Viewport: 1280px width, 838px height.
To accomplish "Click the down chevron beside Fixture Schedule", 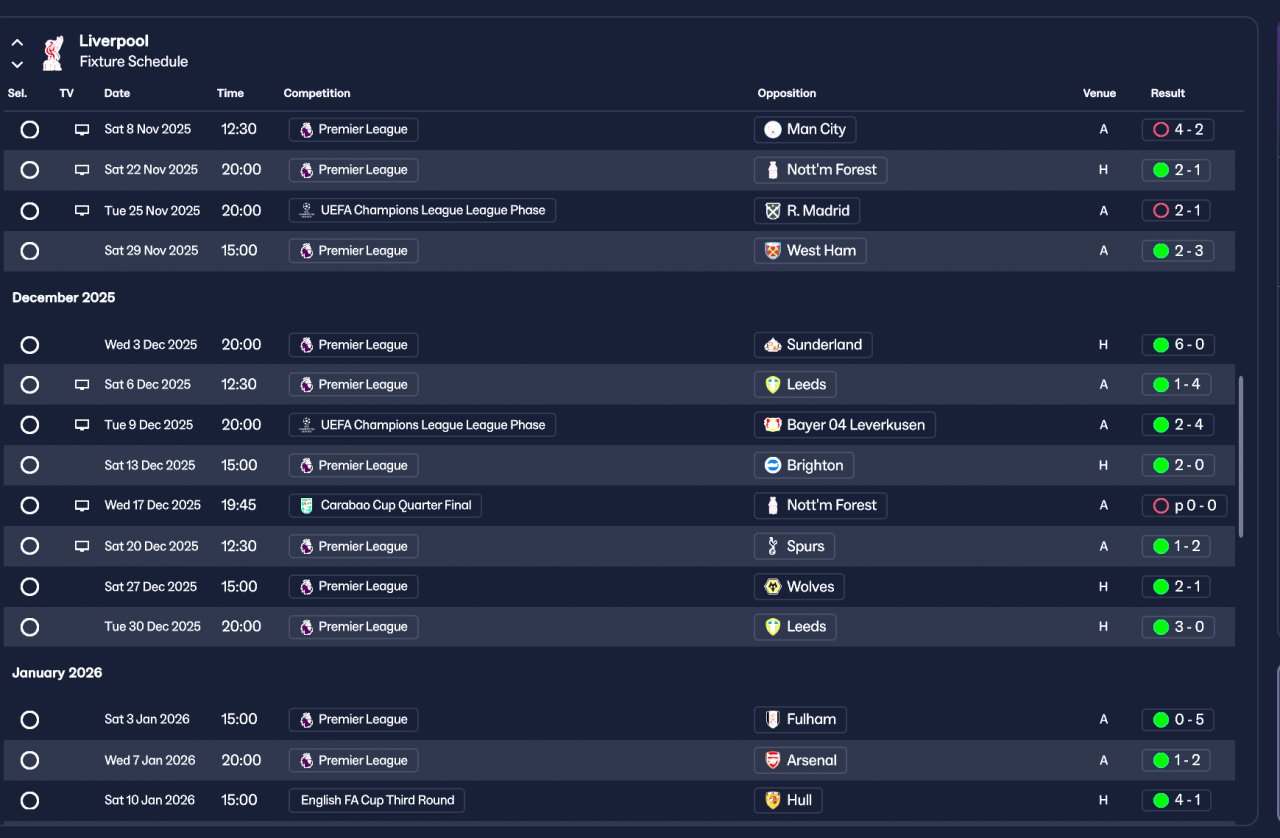I will pos(17,64).
